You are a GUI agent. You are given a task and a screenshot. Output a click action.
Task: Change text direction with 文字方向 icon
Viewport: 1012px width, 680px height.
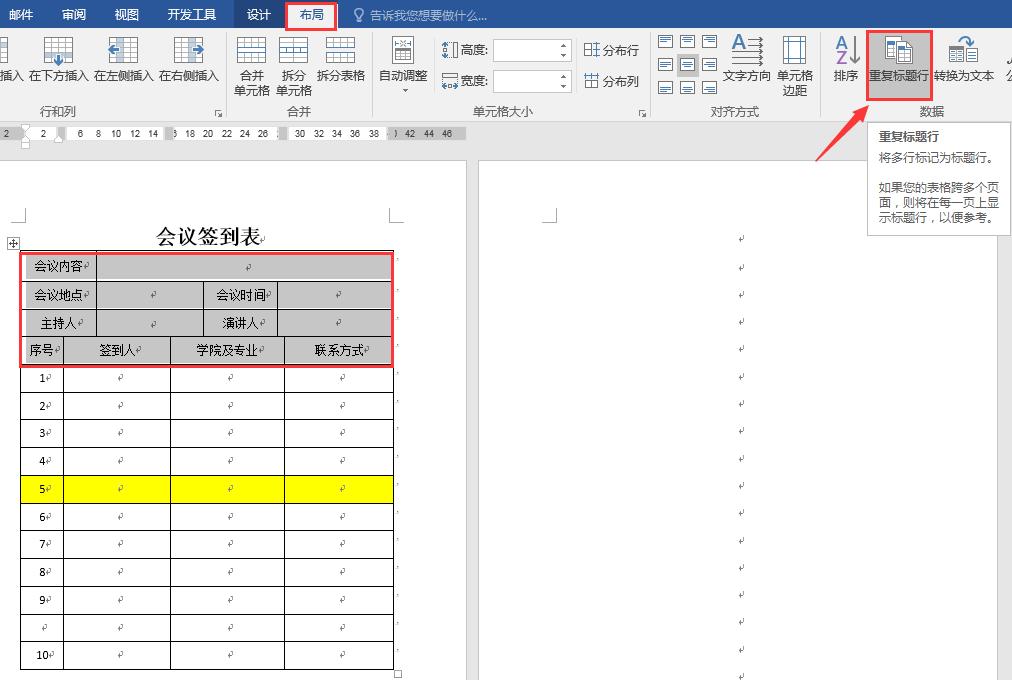pos(747,62)
